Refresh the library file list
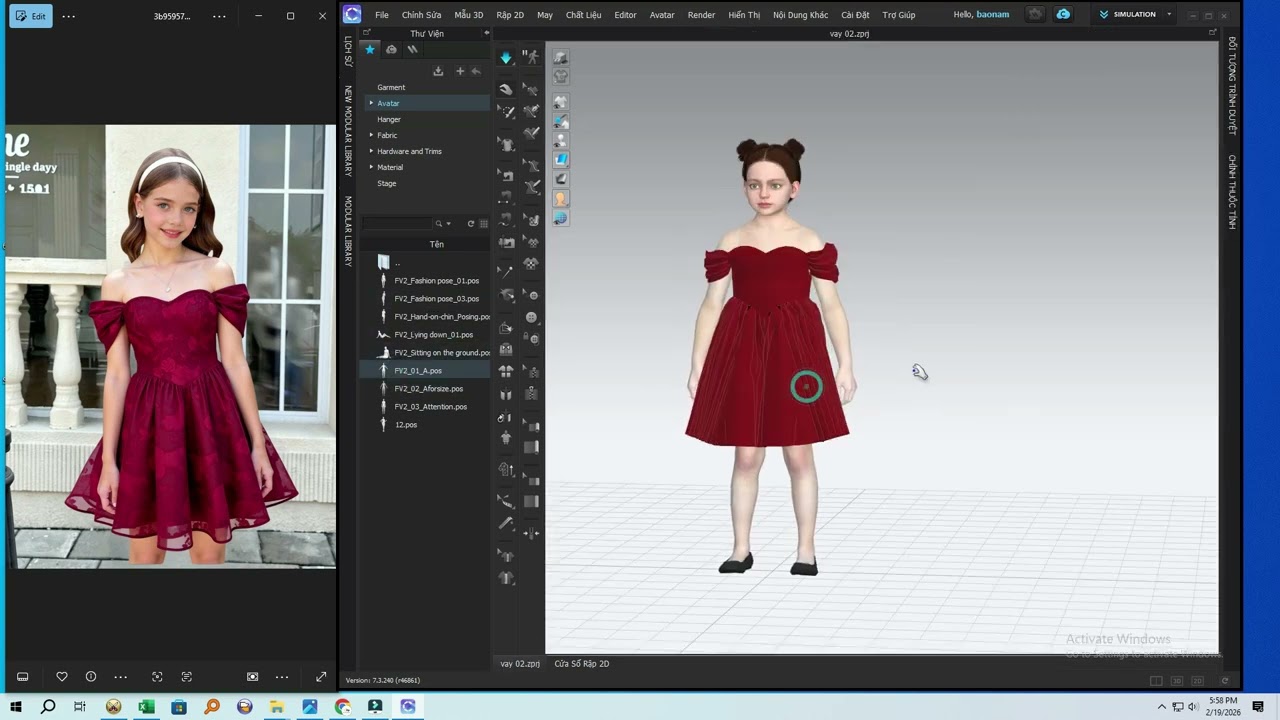This screenshot has height=720, width=1280. coord(471,224)
